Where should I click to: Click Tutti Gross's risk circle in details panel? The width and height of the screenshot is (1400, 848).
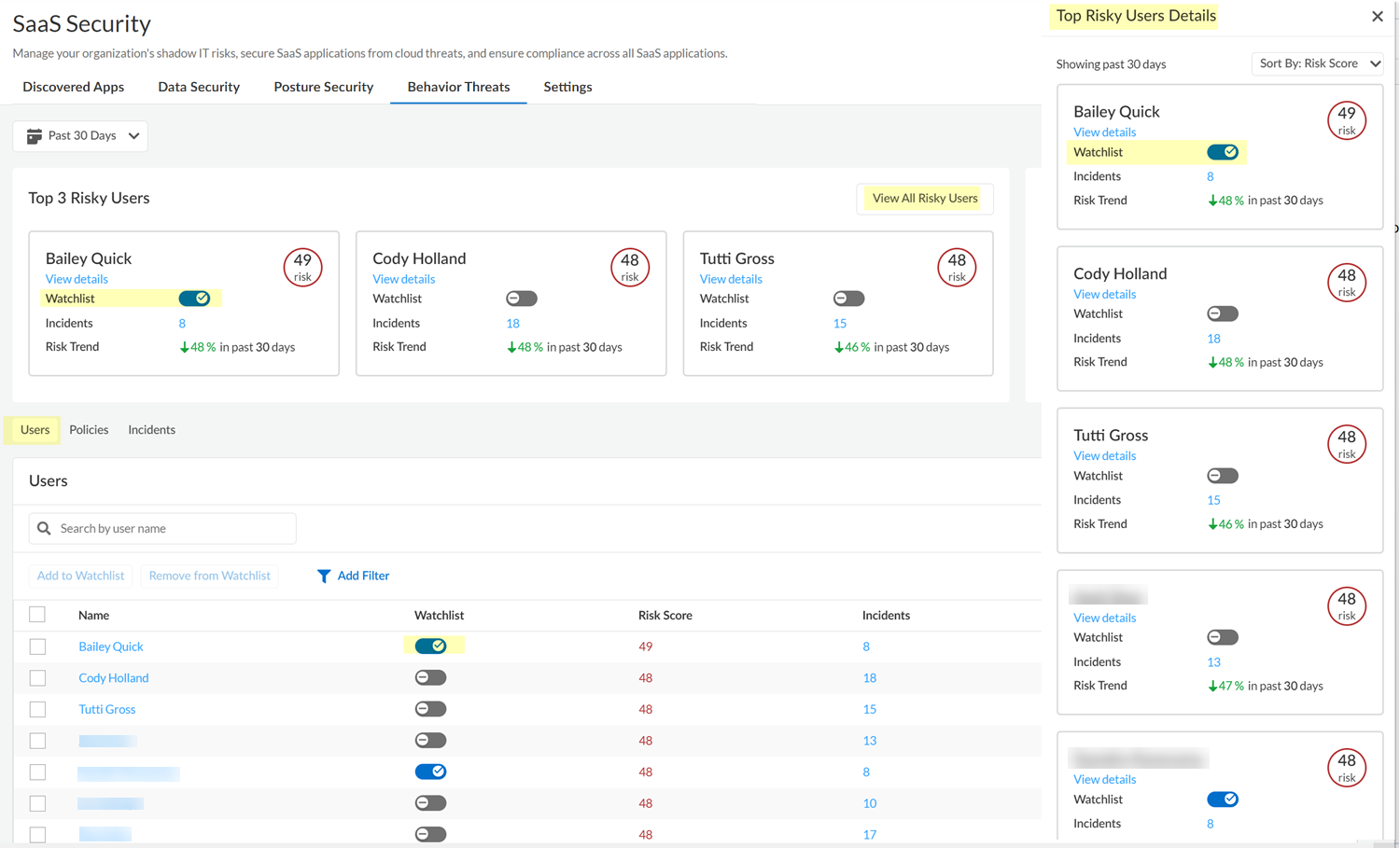click(1346, 444)
